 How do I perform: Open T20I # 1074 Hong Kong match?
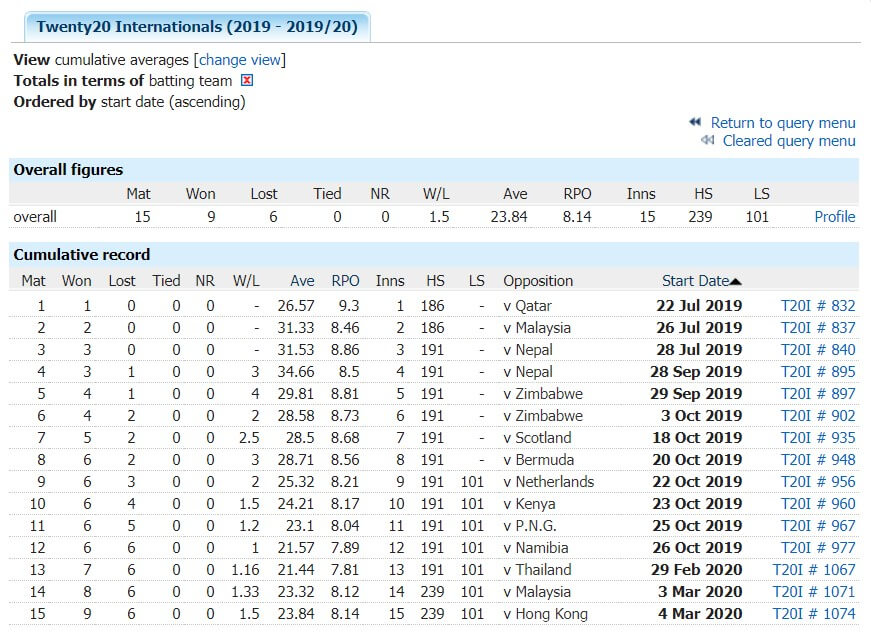(814, 614)
